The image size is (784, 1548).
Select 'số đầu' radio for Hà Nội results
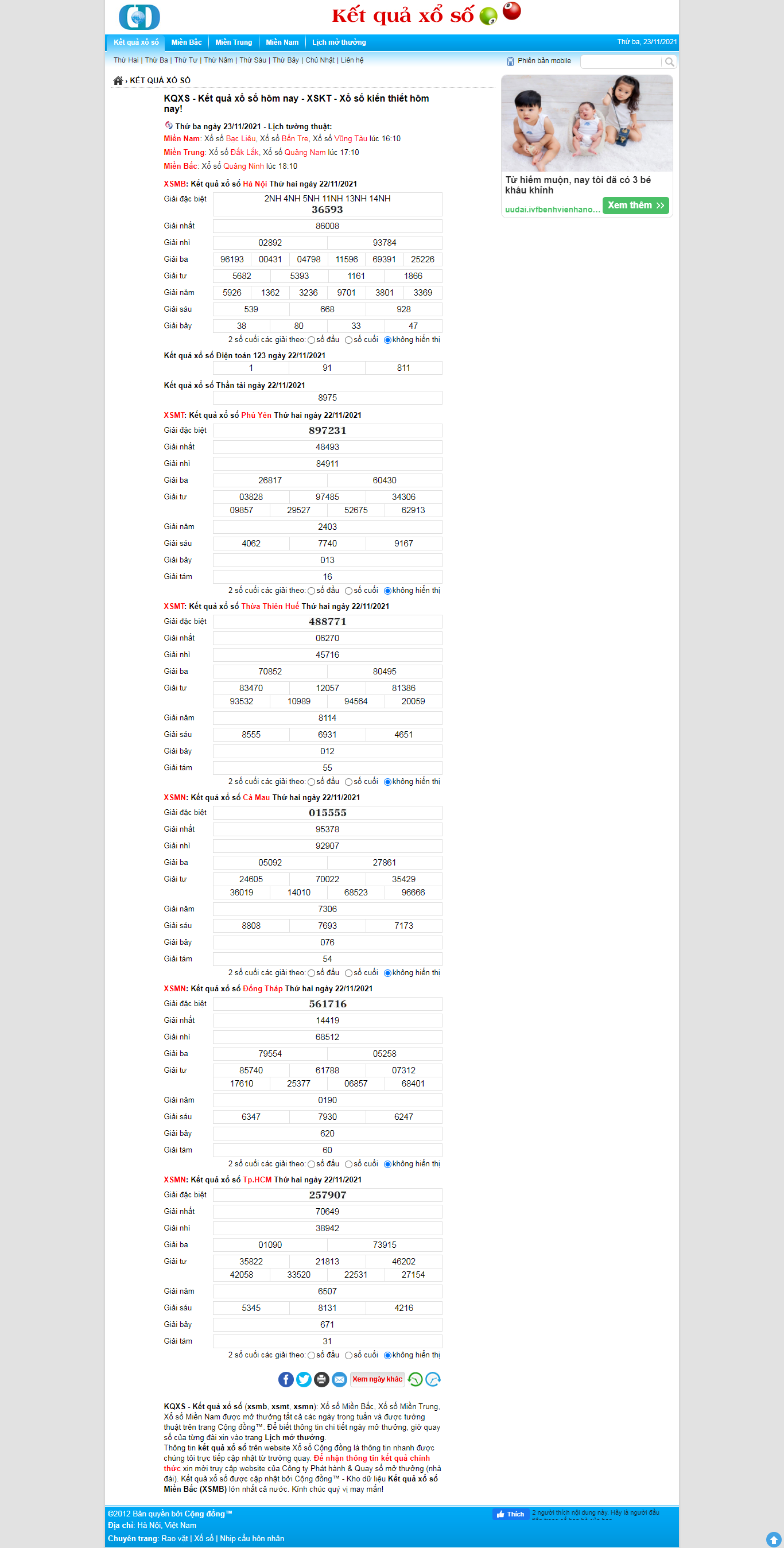(x=311, y=340)
